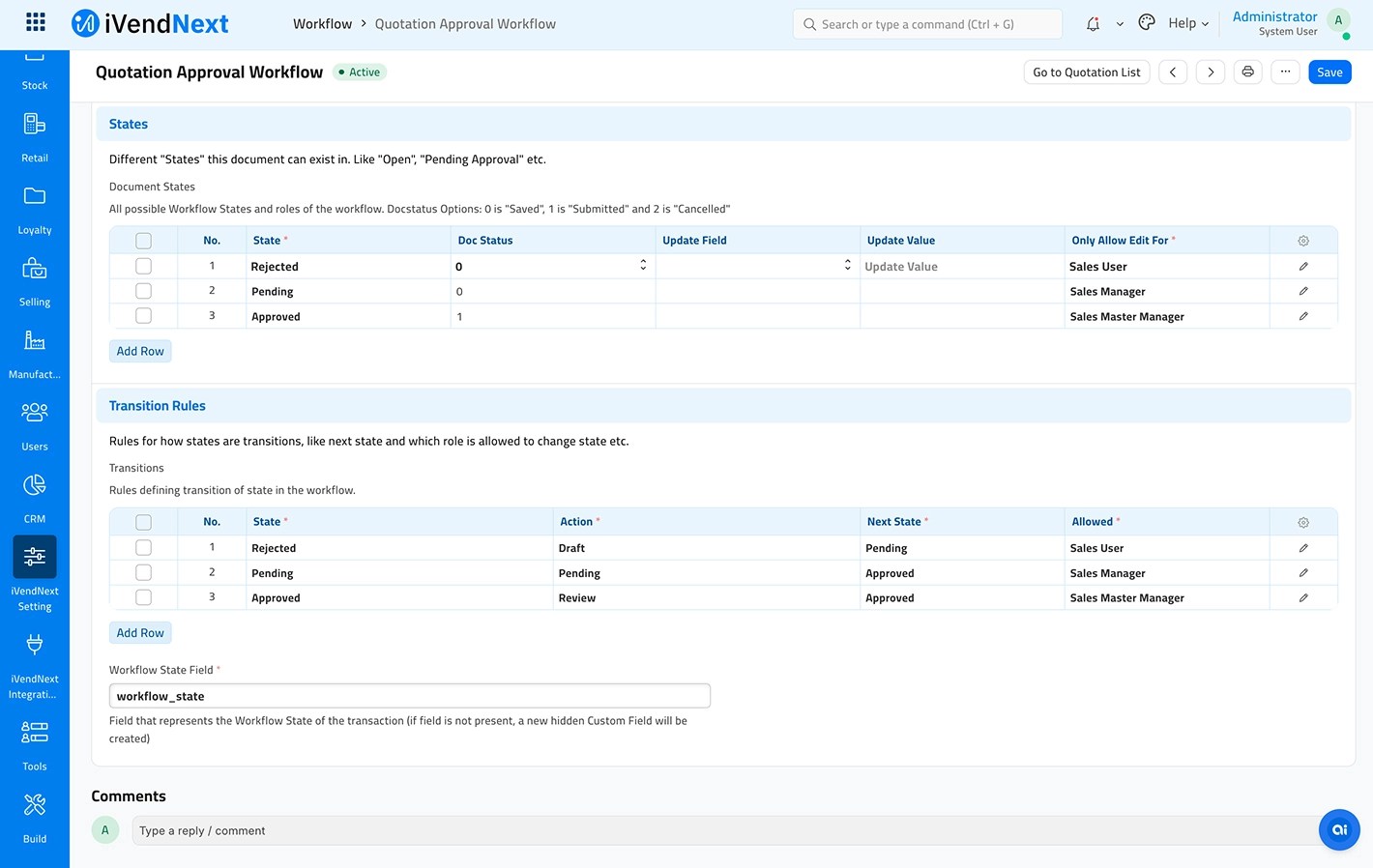Open the Users module in sidebar
The image size is (1373, 868).
(x=35, y=426)
